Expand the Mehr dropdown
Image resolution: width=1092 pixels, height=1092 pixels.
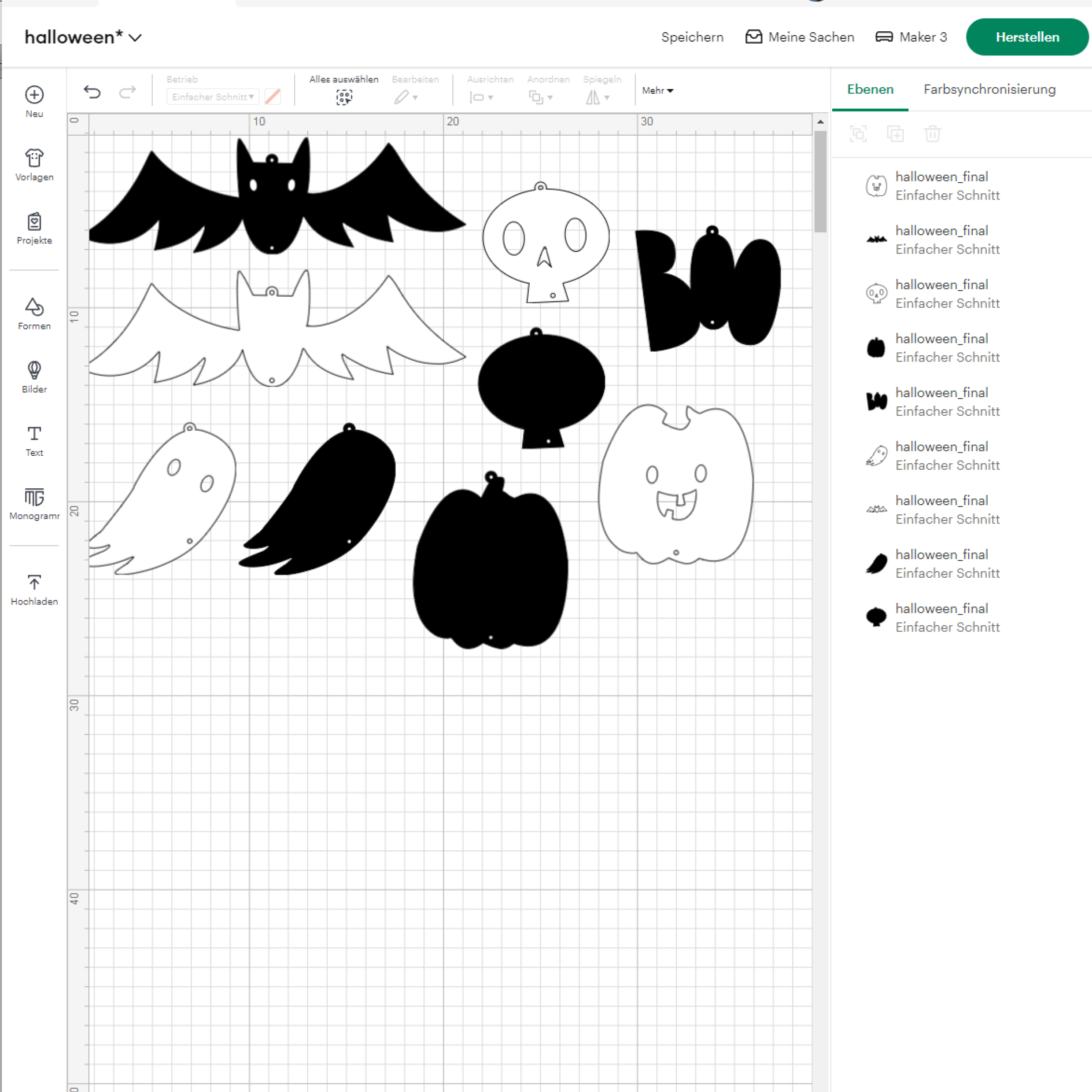[x=657, y=90]
